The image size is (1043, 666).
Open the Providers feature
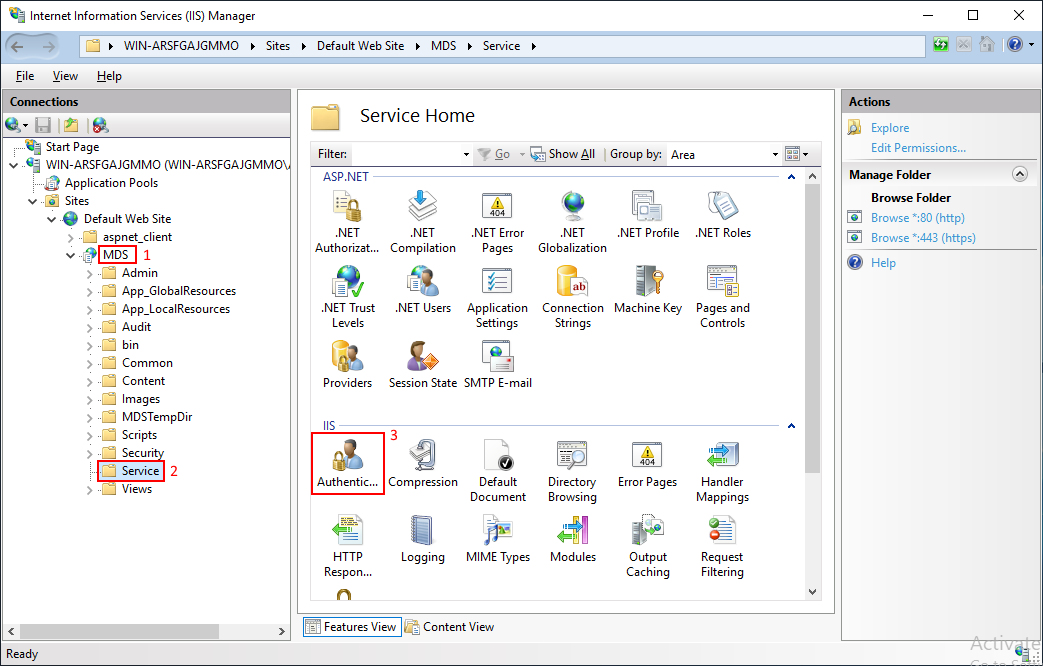(x=347, y=365)
